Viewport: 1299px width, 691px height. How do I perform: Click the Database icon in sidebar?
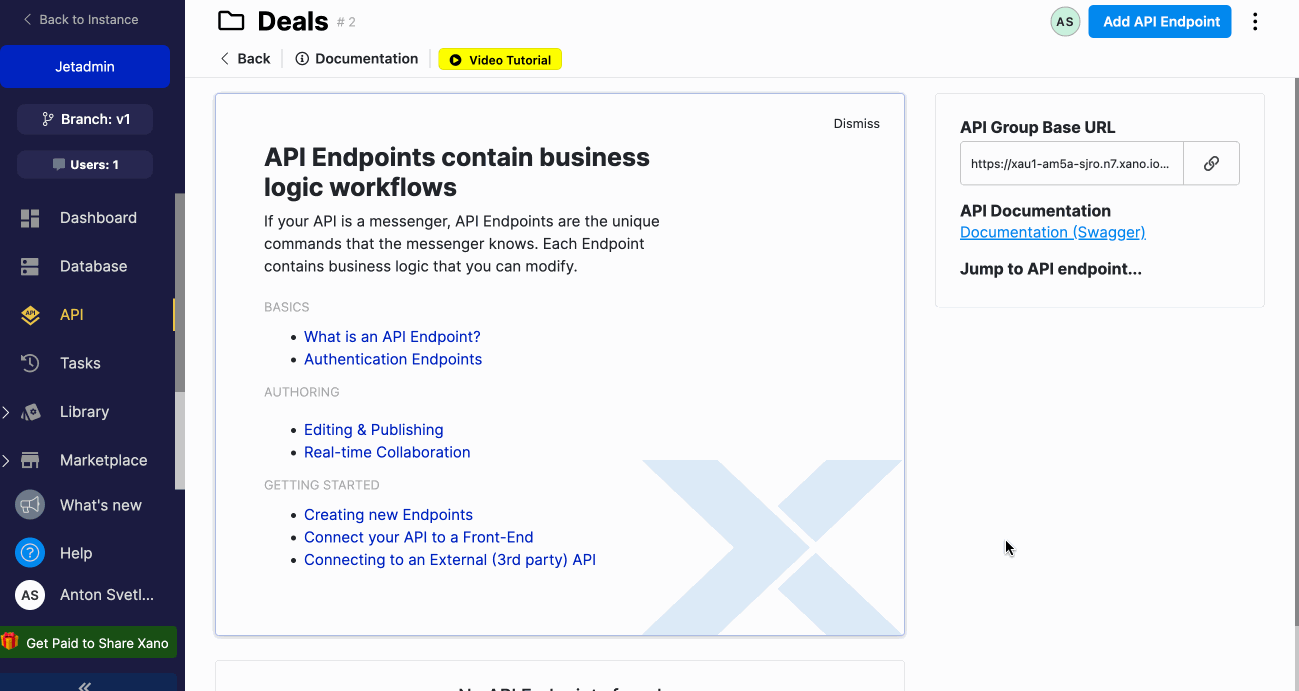coord(30,267)
